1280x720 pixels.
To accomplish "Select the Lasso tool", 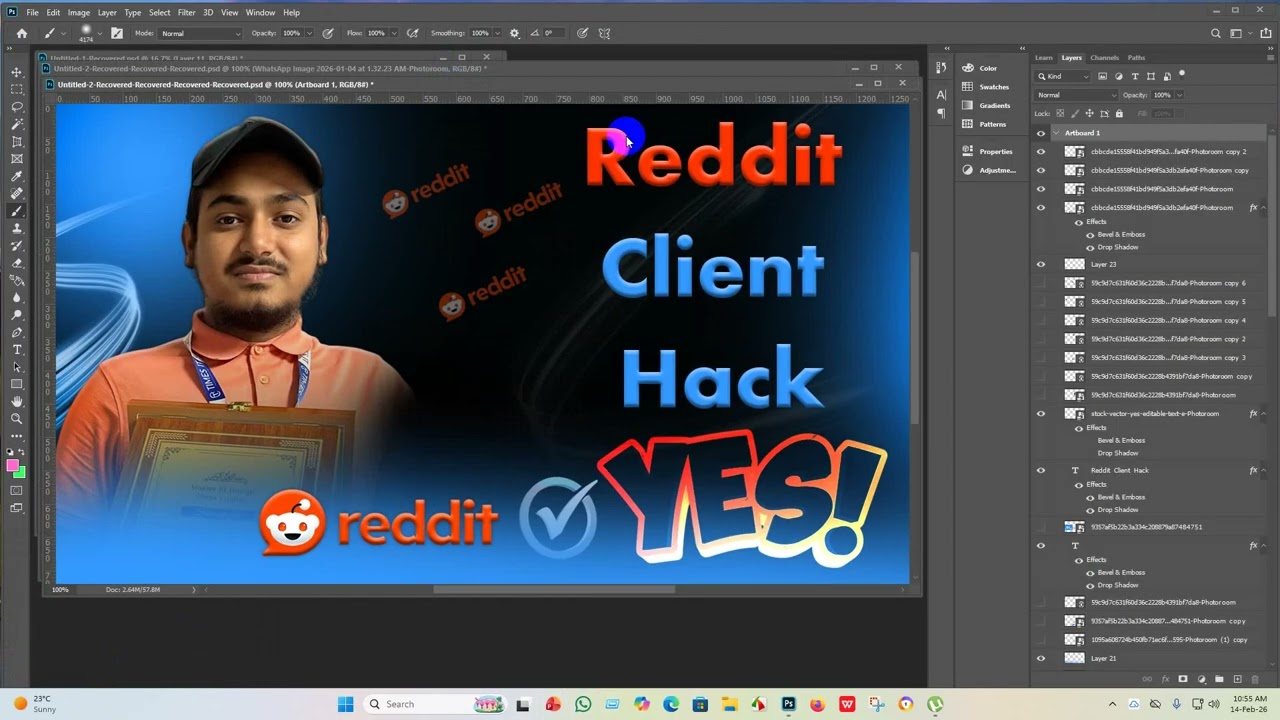I will point(17,107).
